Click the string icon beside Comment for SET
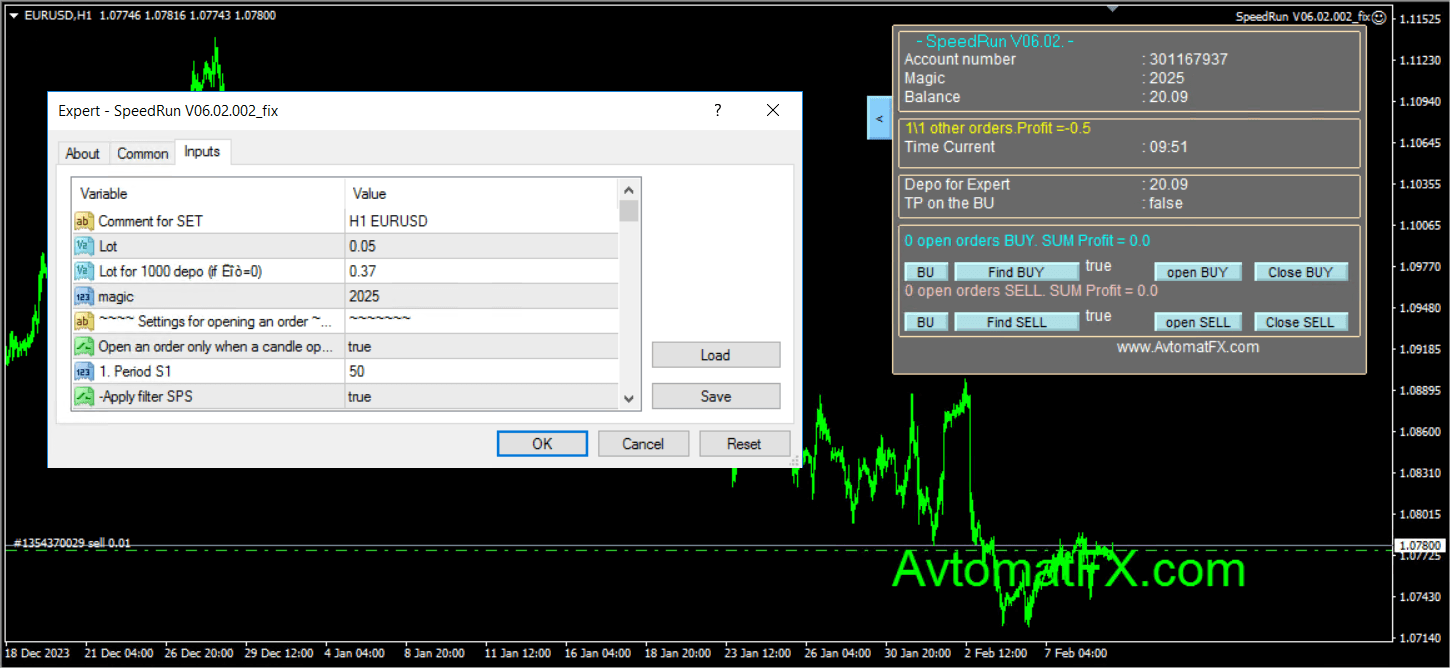The image size is (1450, 668). pyautogui.click(x=84, y=221)
